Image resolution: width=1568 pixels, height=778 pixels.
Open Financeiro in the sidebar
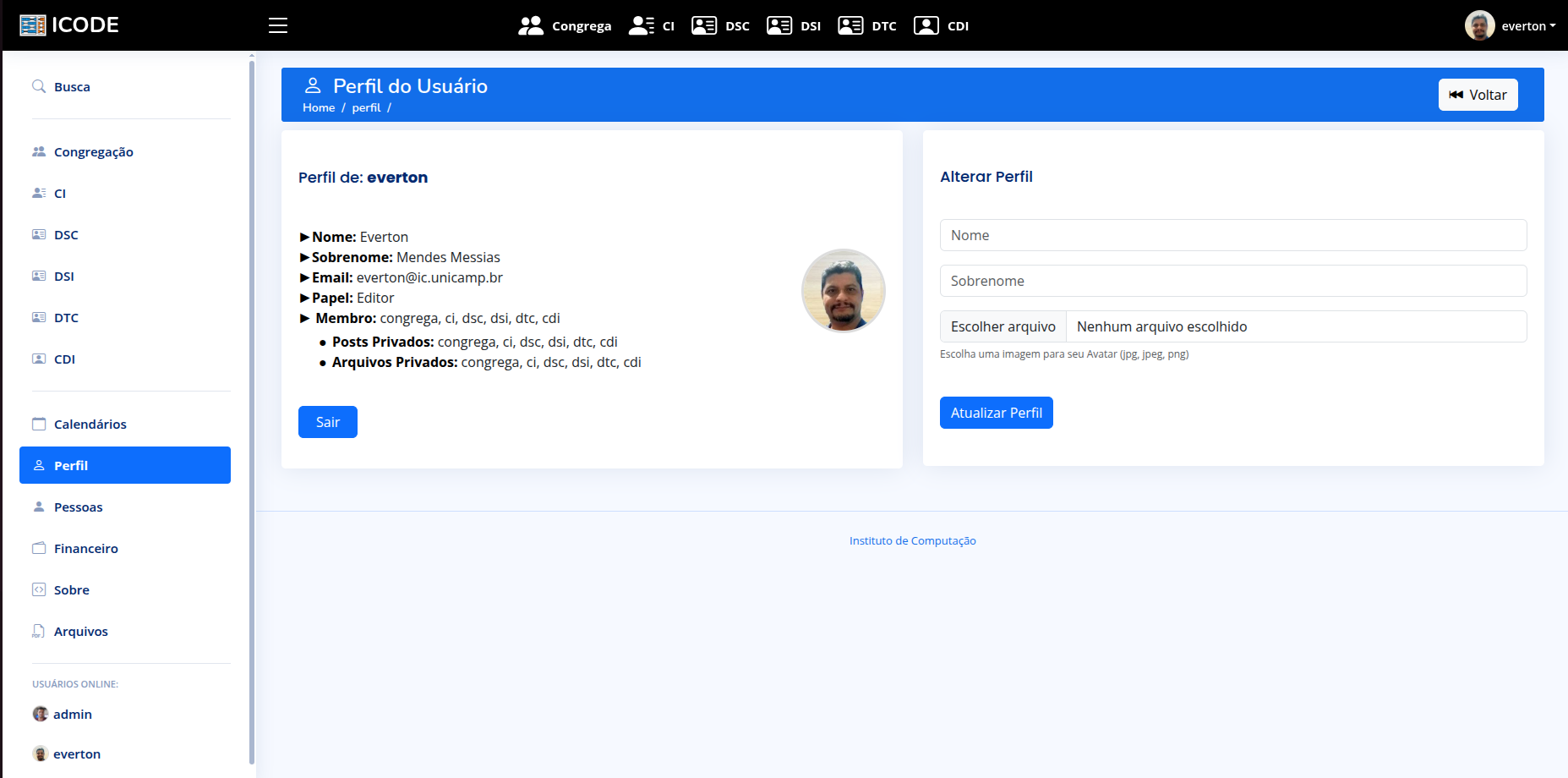85,548
